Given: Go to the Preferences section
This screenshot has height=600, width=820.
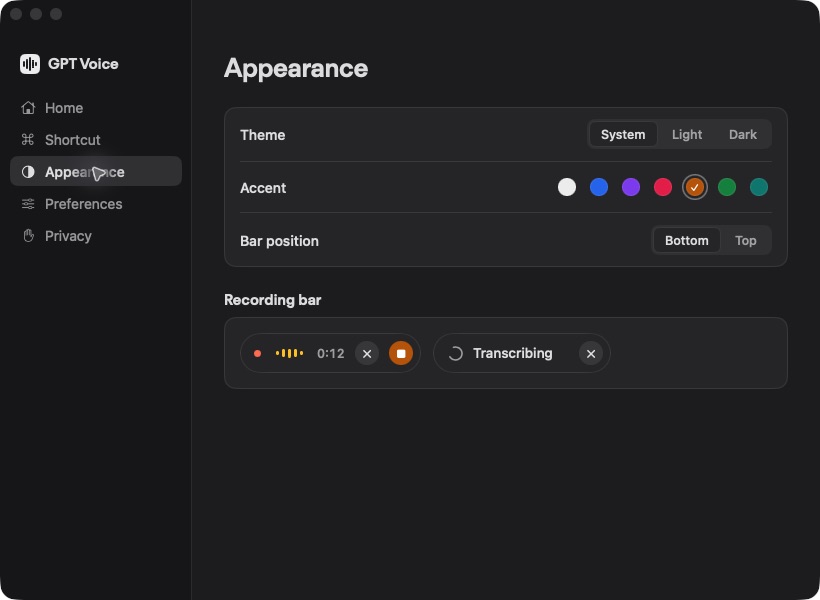Looking at the screenshot, I should click(x=96, y=203).
